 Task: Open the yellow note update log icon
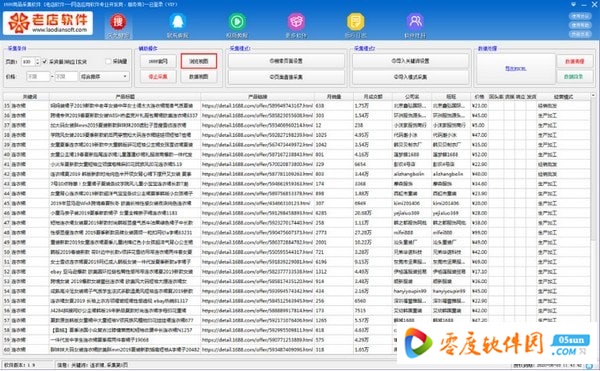click(355, 22)
